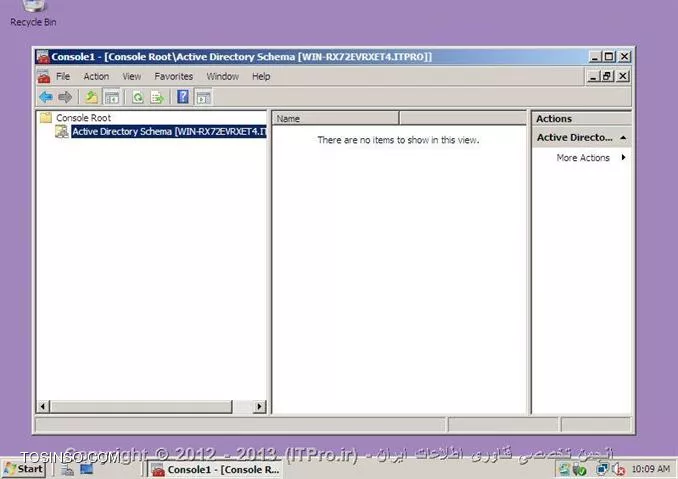This screenshot has height=479, width=678.
Task: Click the blue window quick launch icon
Action: 86,469
